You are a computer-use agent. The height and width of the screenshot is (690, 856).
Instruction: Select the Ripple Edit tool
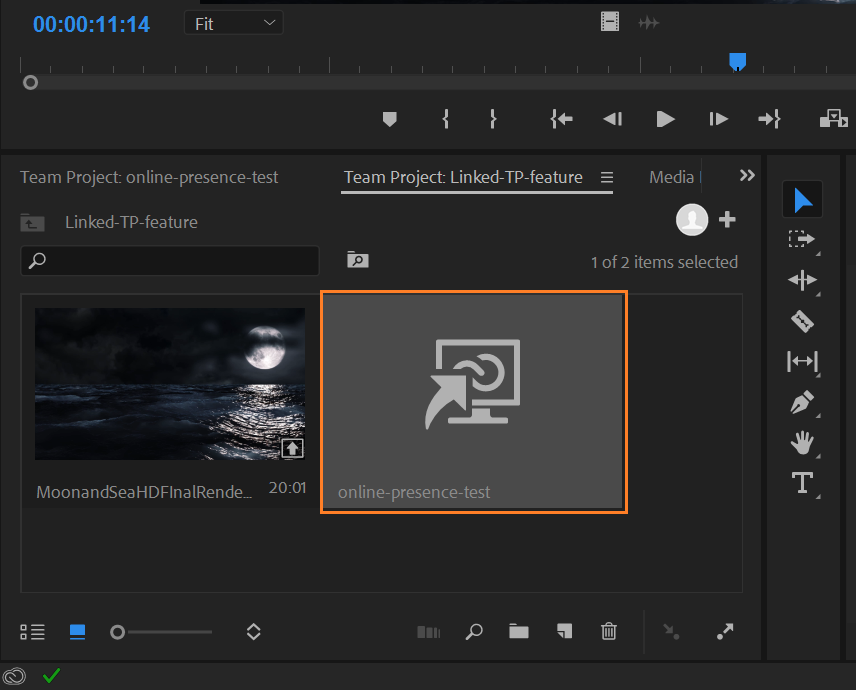pos(802,281)
